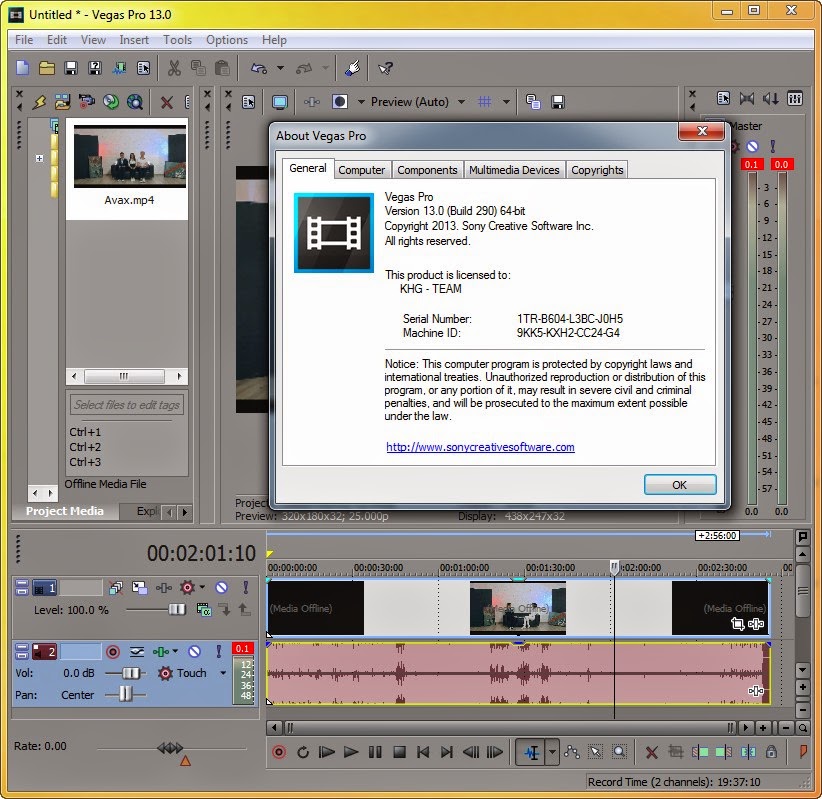Screen dimensions: 822x799
Task: Click the Video Preview on External Monitor icon
Action: click(279, 102)
